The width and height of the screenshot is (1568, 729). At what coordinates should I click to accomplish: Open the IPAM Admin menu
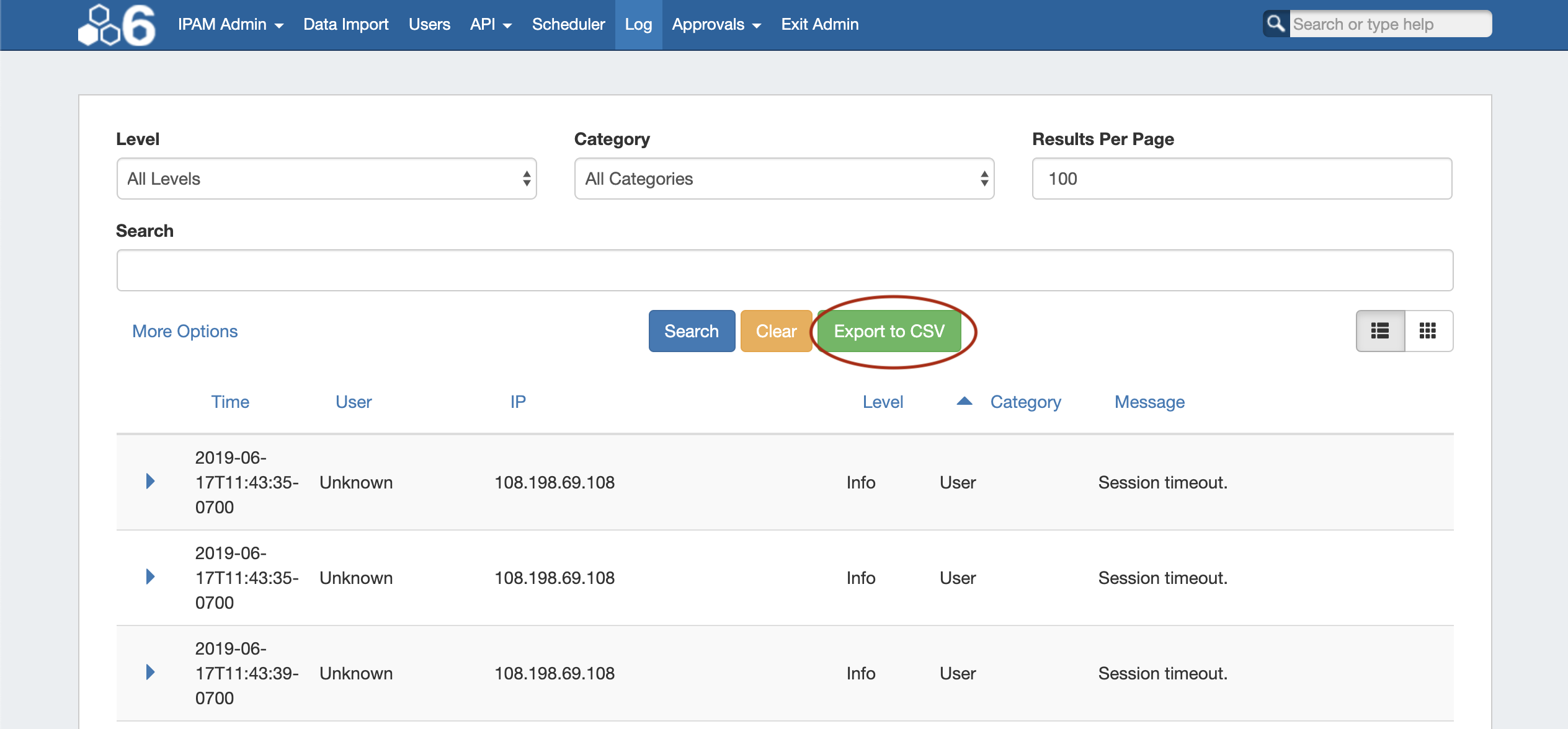(x=230, y=25)
